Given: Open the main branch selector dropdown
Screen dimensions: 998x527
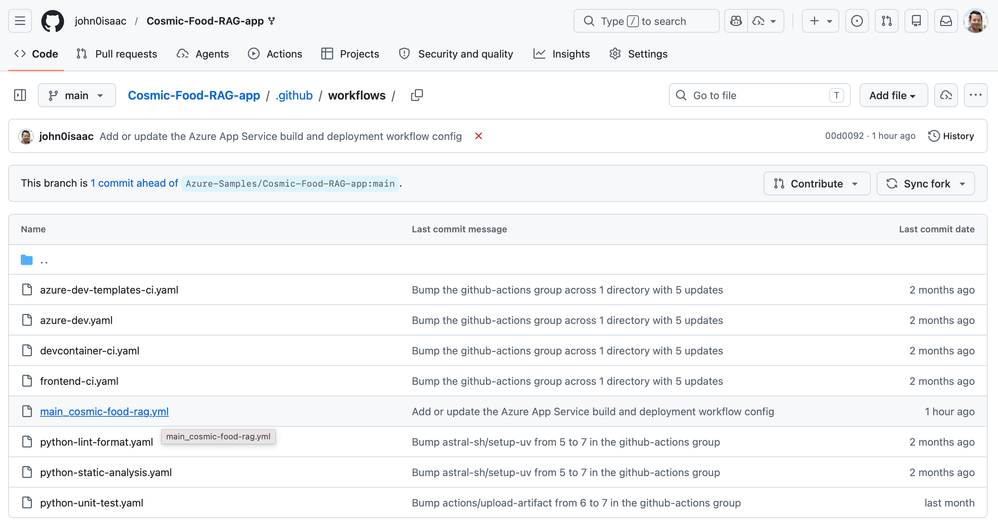Looking at the screenshot, I should [x=77, y=95].
